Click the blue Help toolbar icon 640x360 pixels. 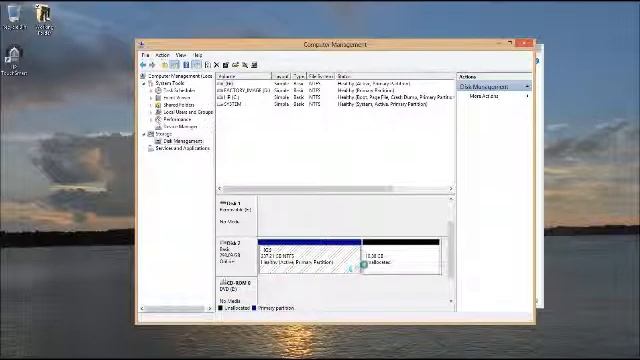click(x=186, y=65)
